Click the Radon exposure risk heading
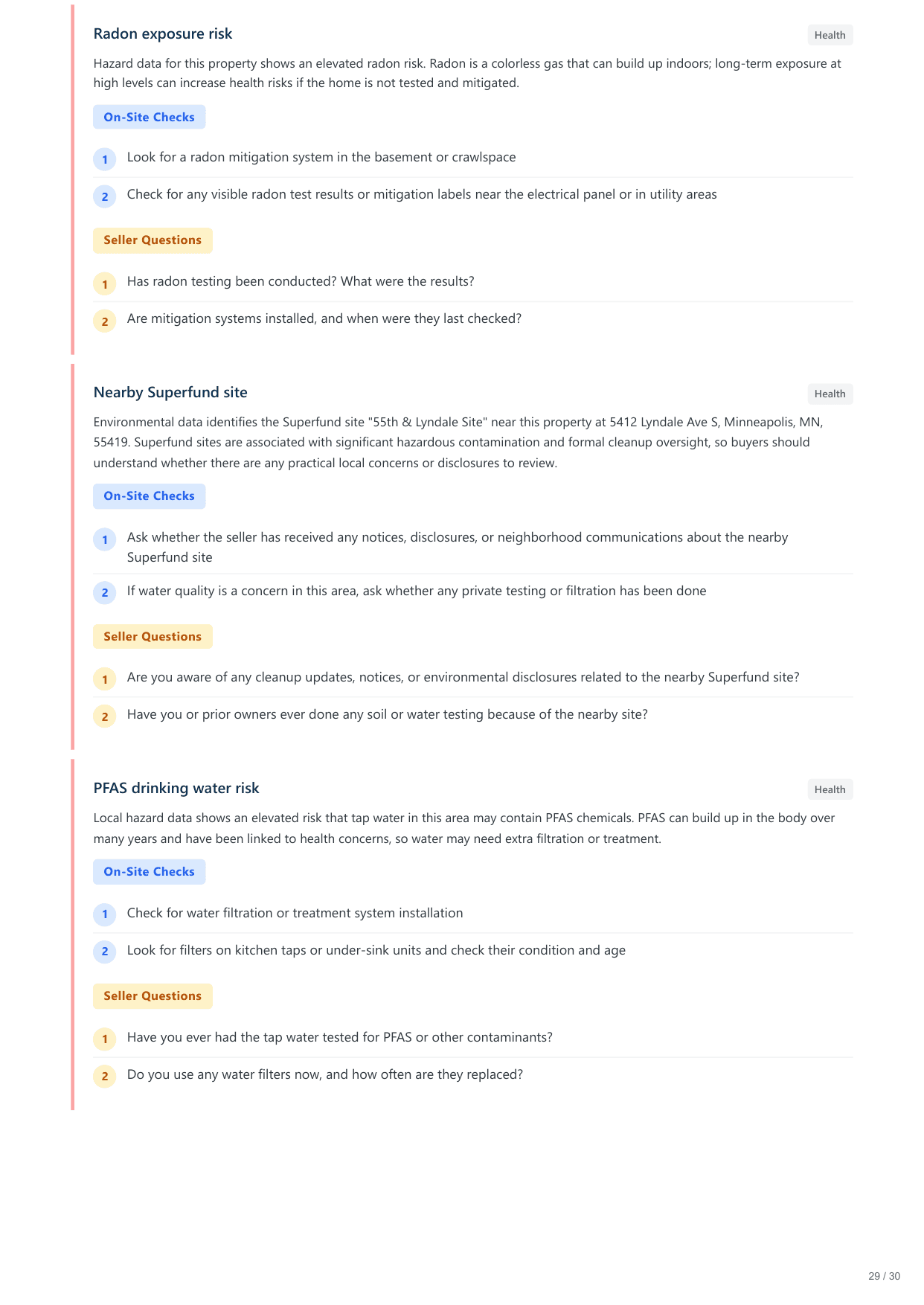The image size is (924, 1305). [163, 33]
